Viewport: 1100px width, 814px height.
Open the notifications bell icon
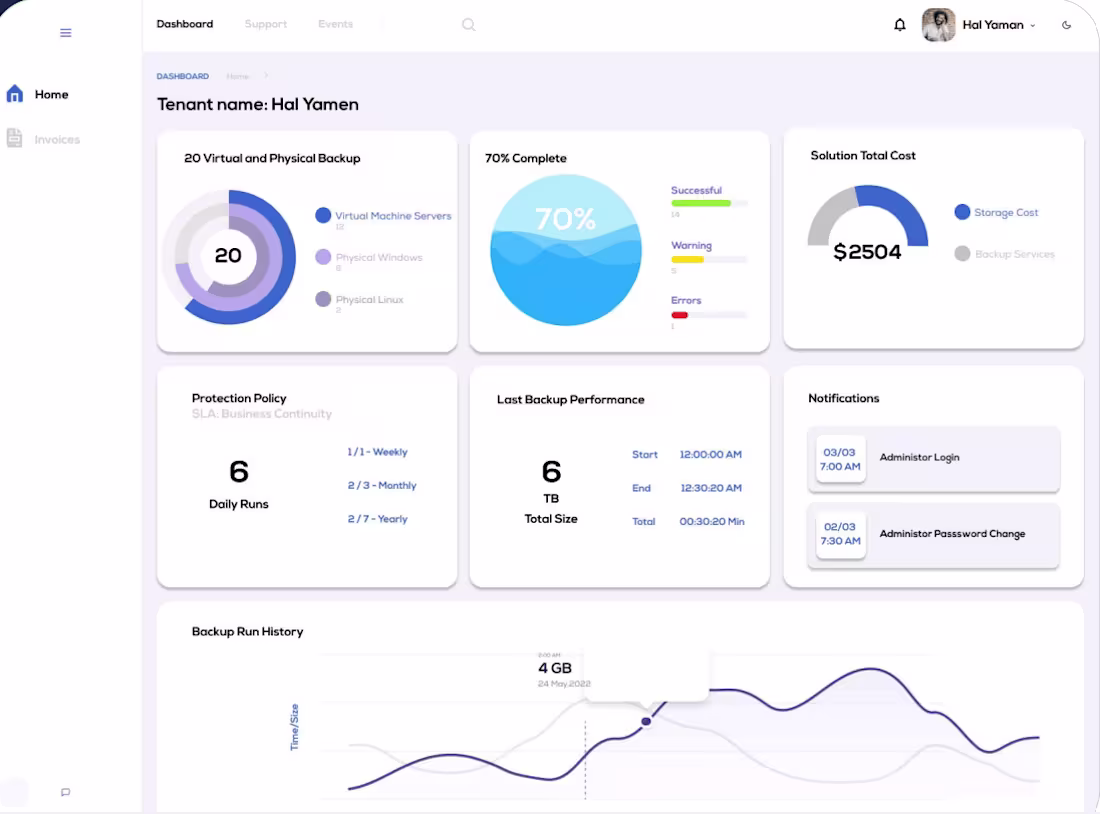(x=899, y=25)
